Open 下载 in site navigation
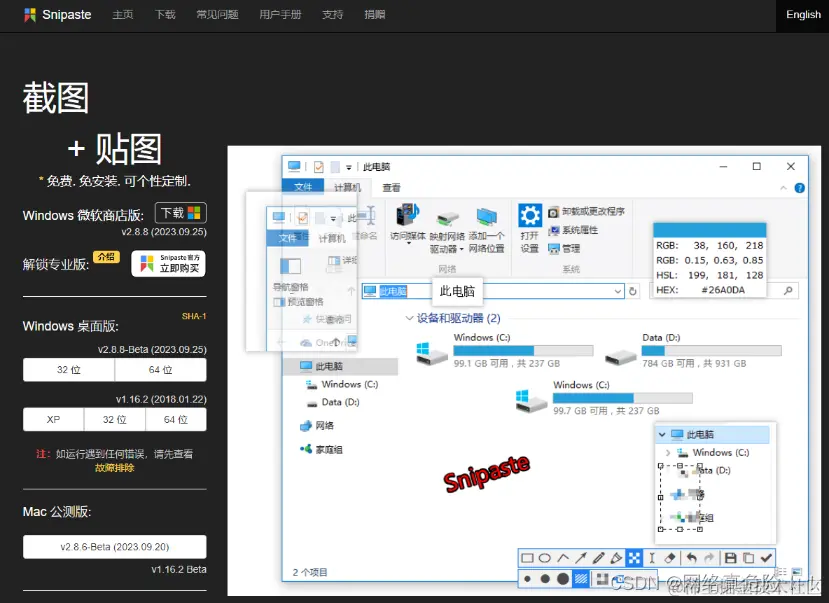829x603 pixels. (x=165, y=15)
